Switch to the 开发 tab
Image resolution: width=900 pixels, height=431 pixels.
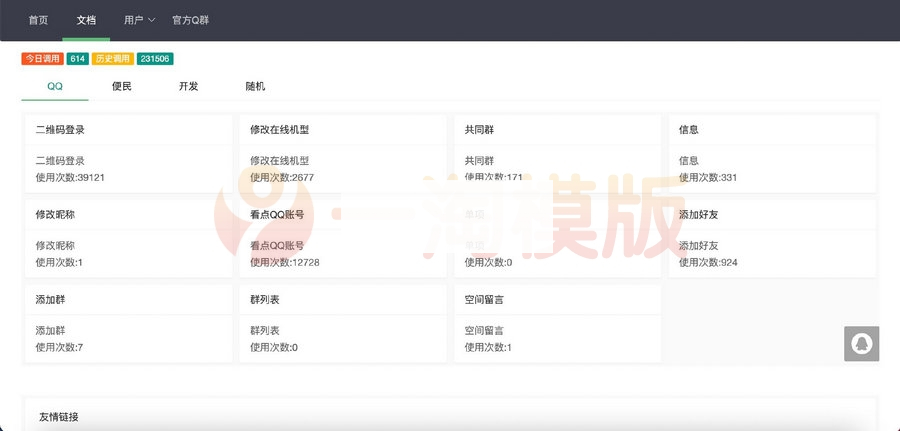coord(188,86)
